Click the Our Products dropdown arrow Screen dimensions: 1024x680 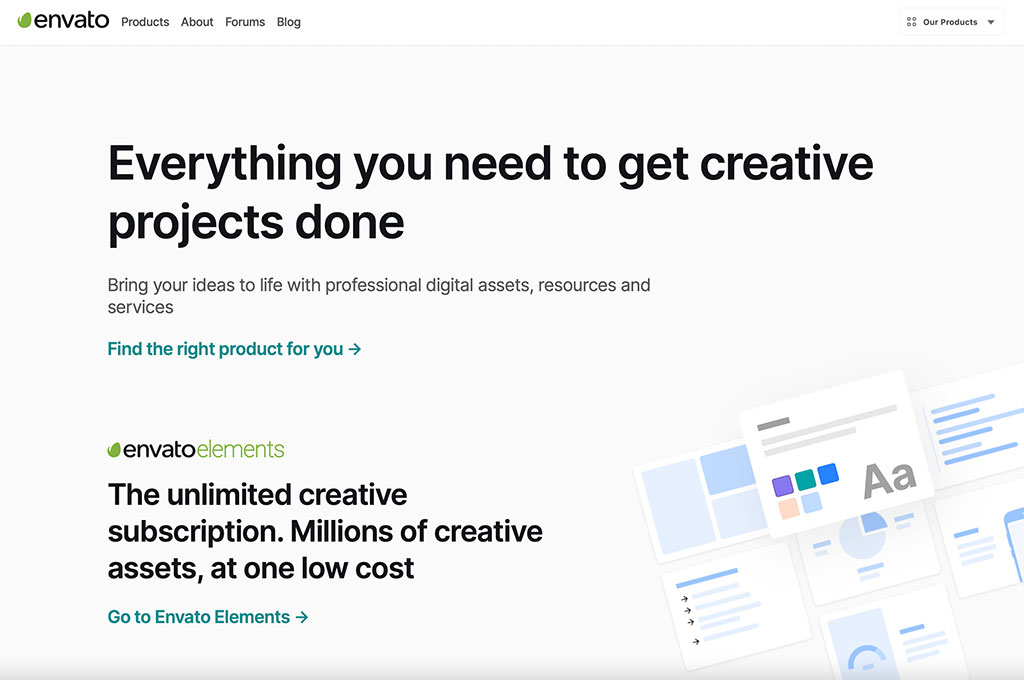991,22
